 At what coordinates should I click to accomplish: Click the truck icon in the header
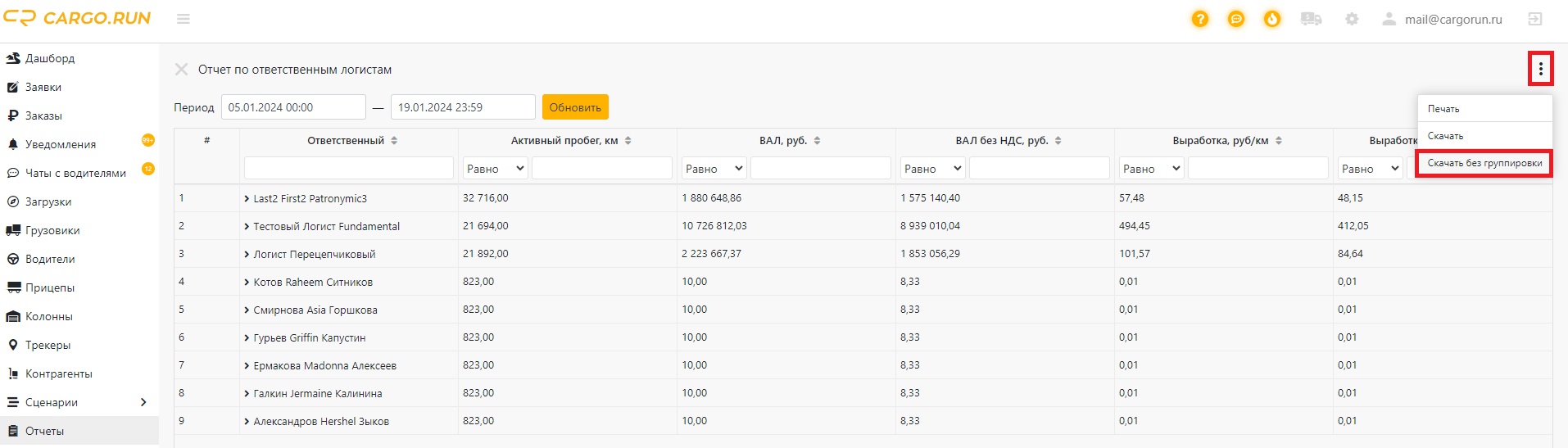[1311, 19]
